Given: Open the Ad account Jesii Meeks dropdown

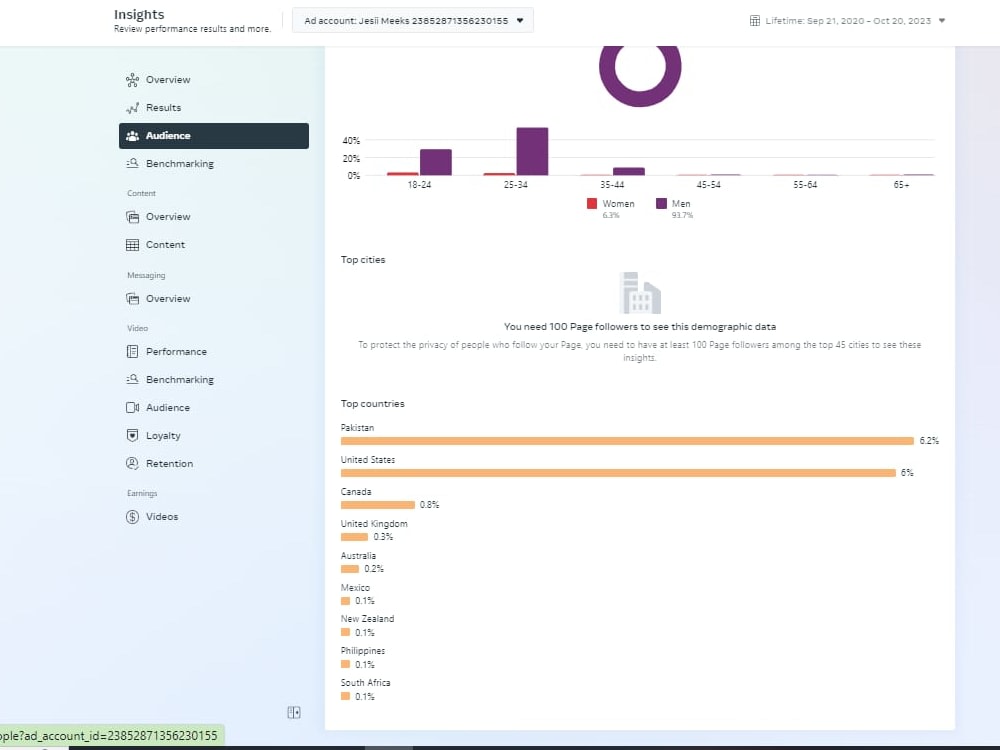Looking at the screenshot, I should point(413,20).
